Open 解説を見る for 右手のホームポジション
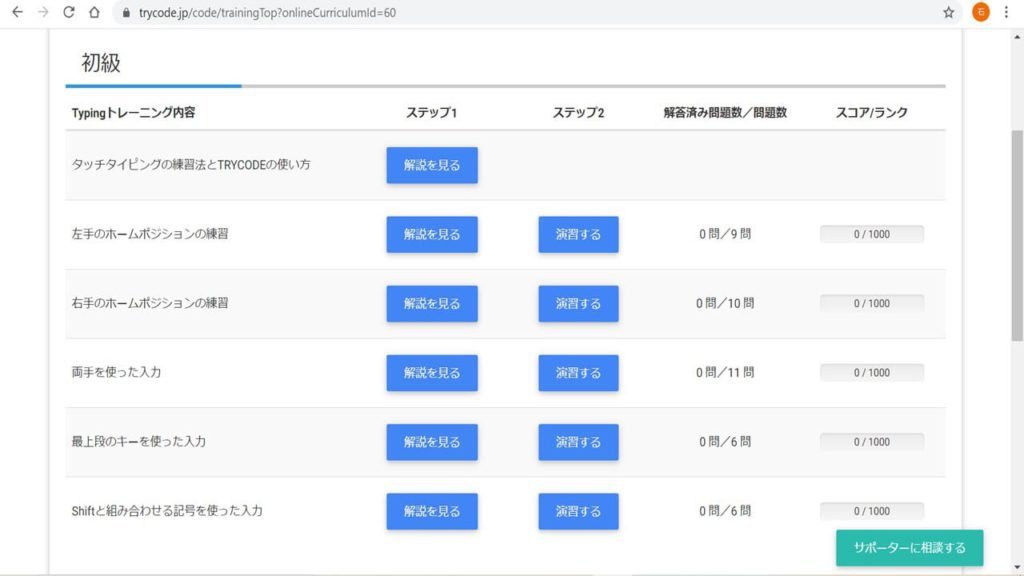The width and height of the screenshot is (1024, 576). point(432,303)
